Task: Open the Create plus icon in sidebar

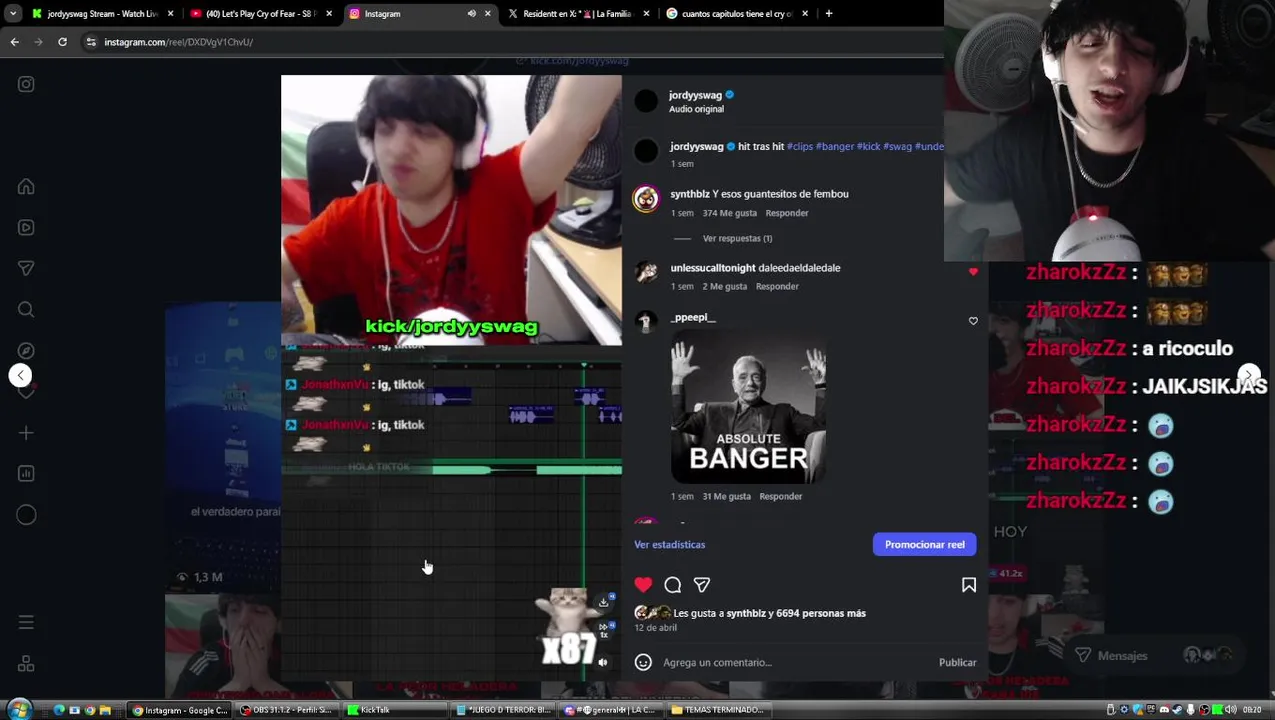Action: click(26, 433)
